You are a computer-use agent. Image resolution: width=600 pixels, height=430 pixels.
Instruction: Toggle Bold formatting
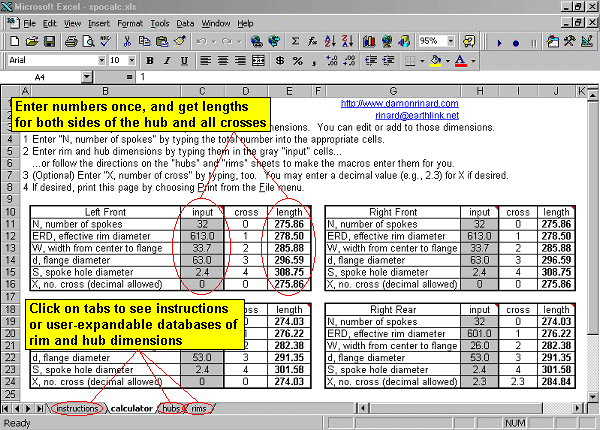click(x=150, y=60)
